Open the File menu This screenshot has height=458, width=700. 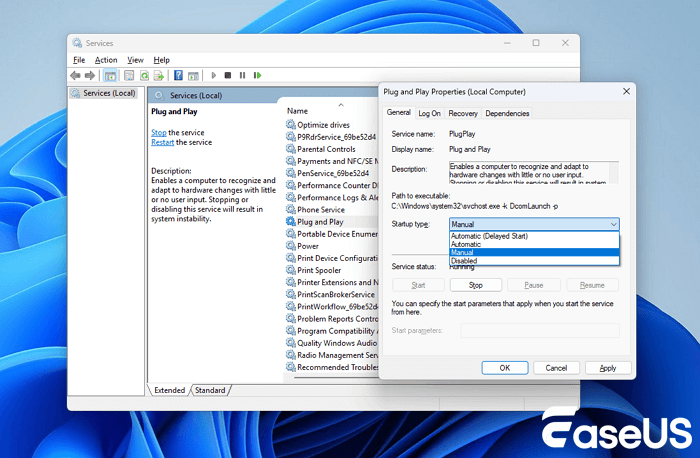pos(79,60)
